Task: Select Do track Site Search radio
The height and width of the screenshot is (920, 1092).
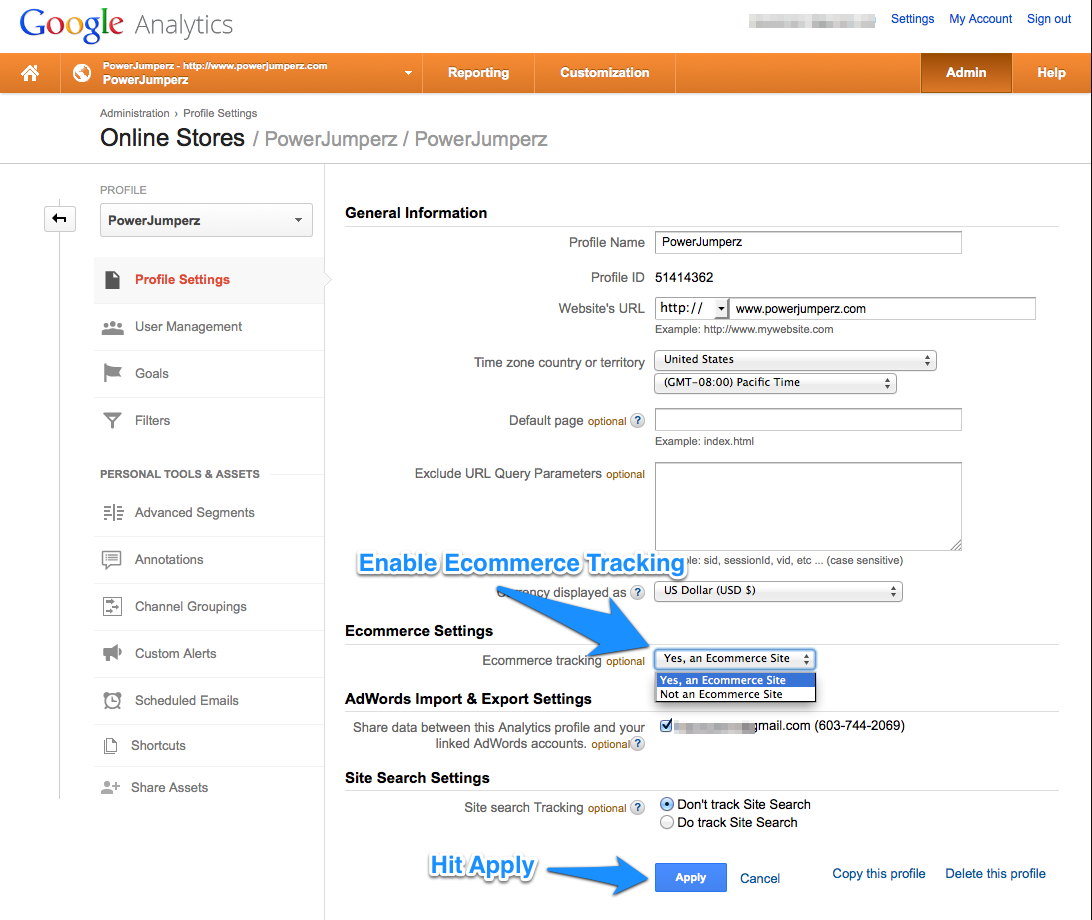Action: [x=666, y=822]
